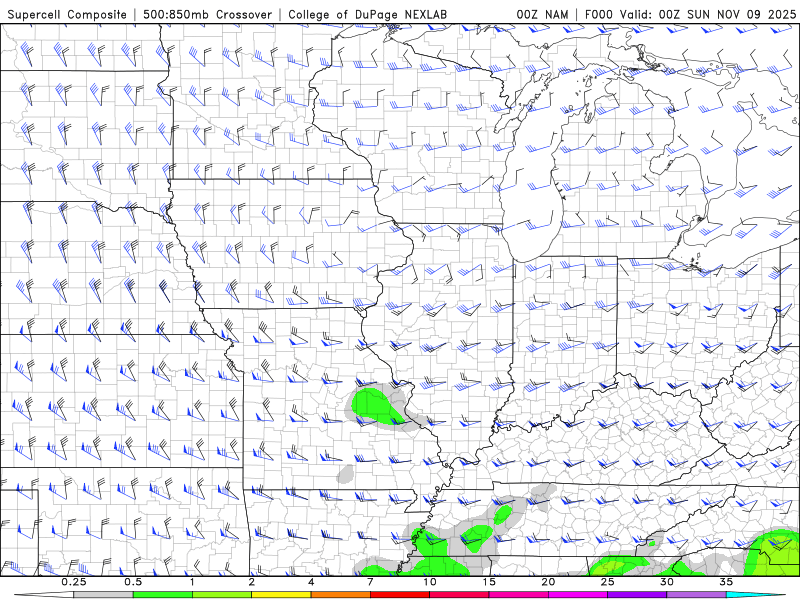The image size is (800, 600).
Task: Click the scale label 25
Action: click(607, 582)
